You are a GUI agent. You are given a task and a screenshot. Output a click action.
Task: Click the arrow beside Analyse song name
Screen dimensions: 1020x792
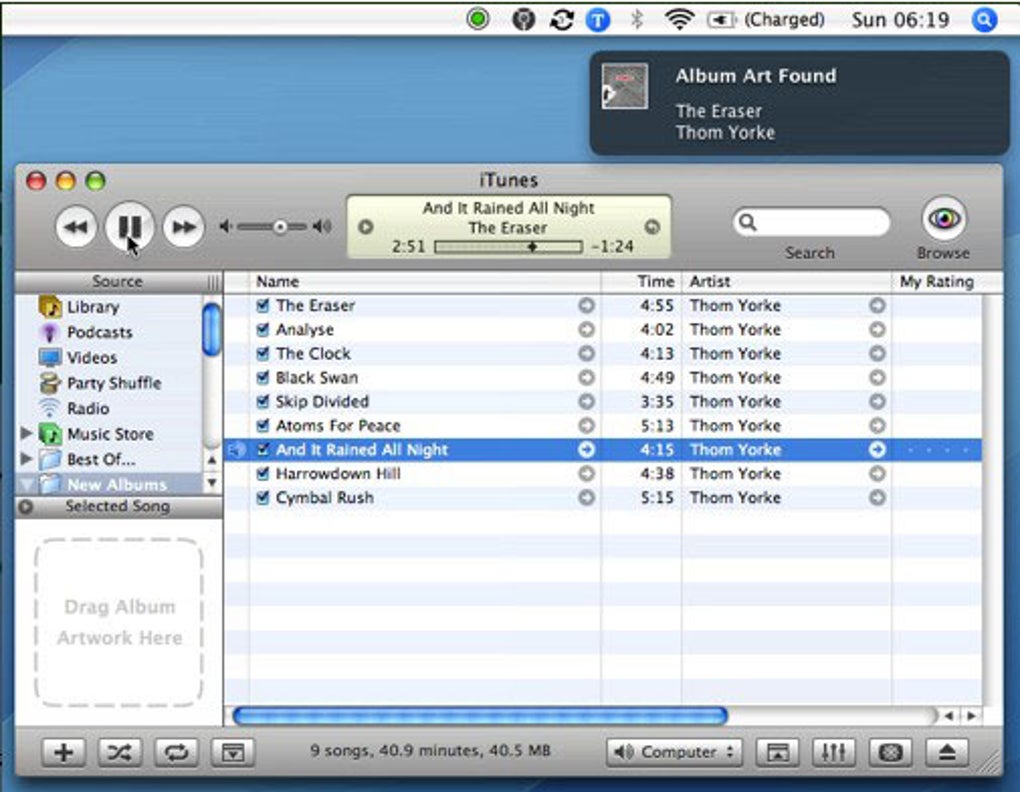586,329
